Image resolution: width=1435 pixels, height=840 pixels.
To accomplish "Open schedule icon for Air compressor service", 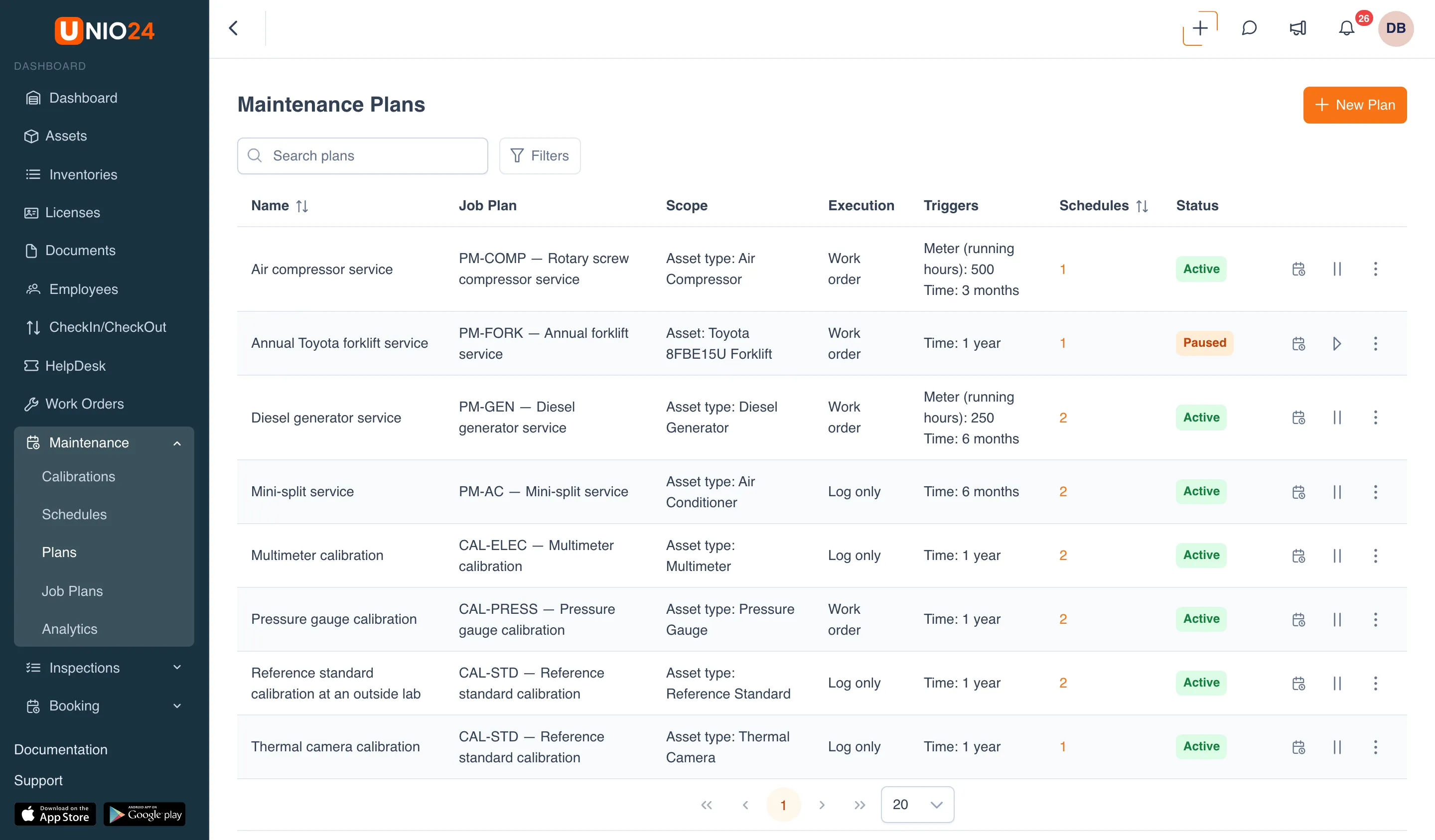I will (x=1298, y=269).
